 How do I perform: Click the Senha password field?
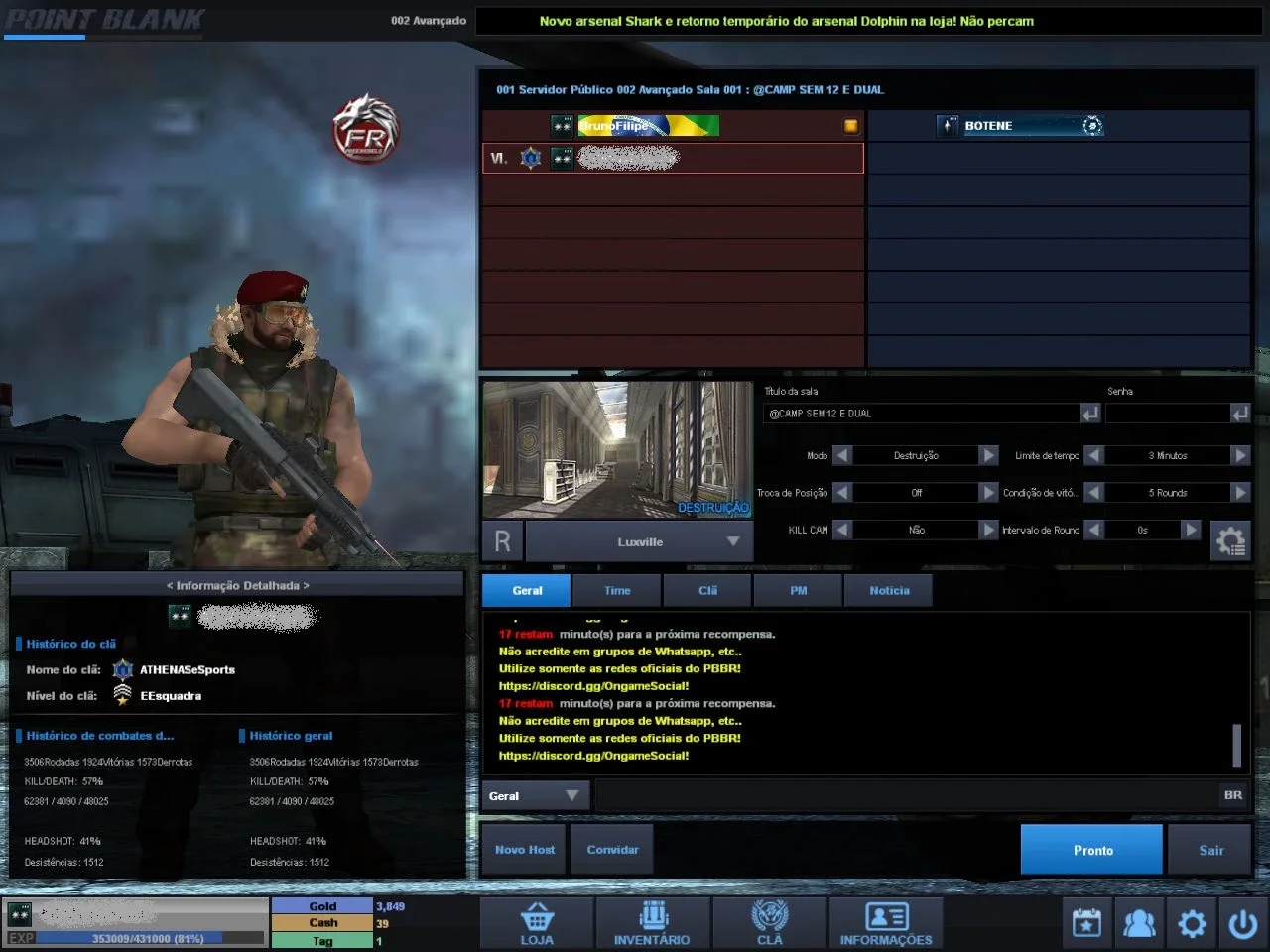[1167, 414]
